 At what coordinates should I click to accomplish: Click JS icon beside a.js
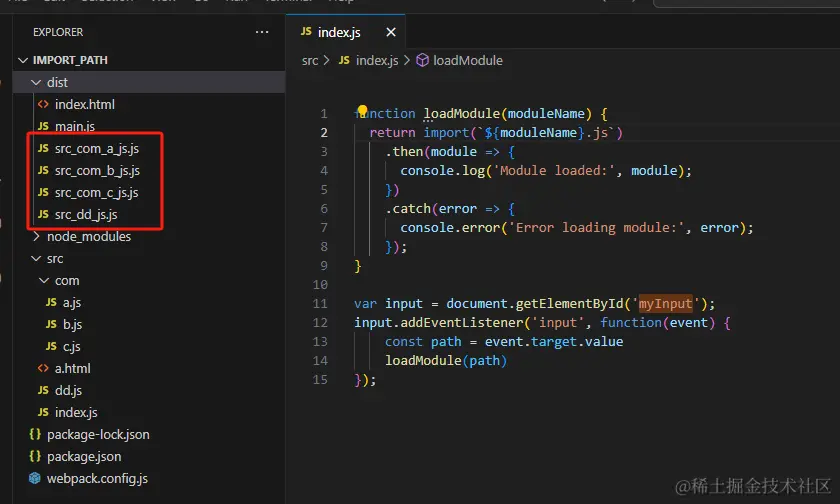pos(51,302)
